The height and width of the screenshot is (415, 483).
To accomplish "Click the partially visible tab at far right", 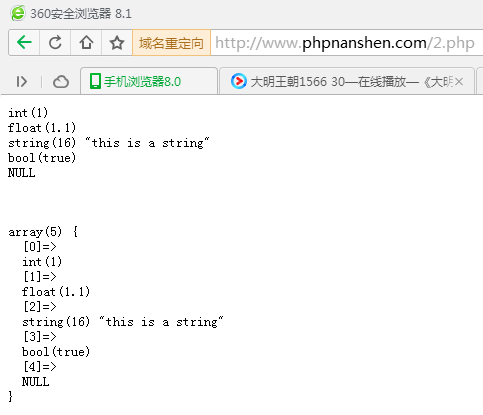I will [x=480, y=81].
